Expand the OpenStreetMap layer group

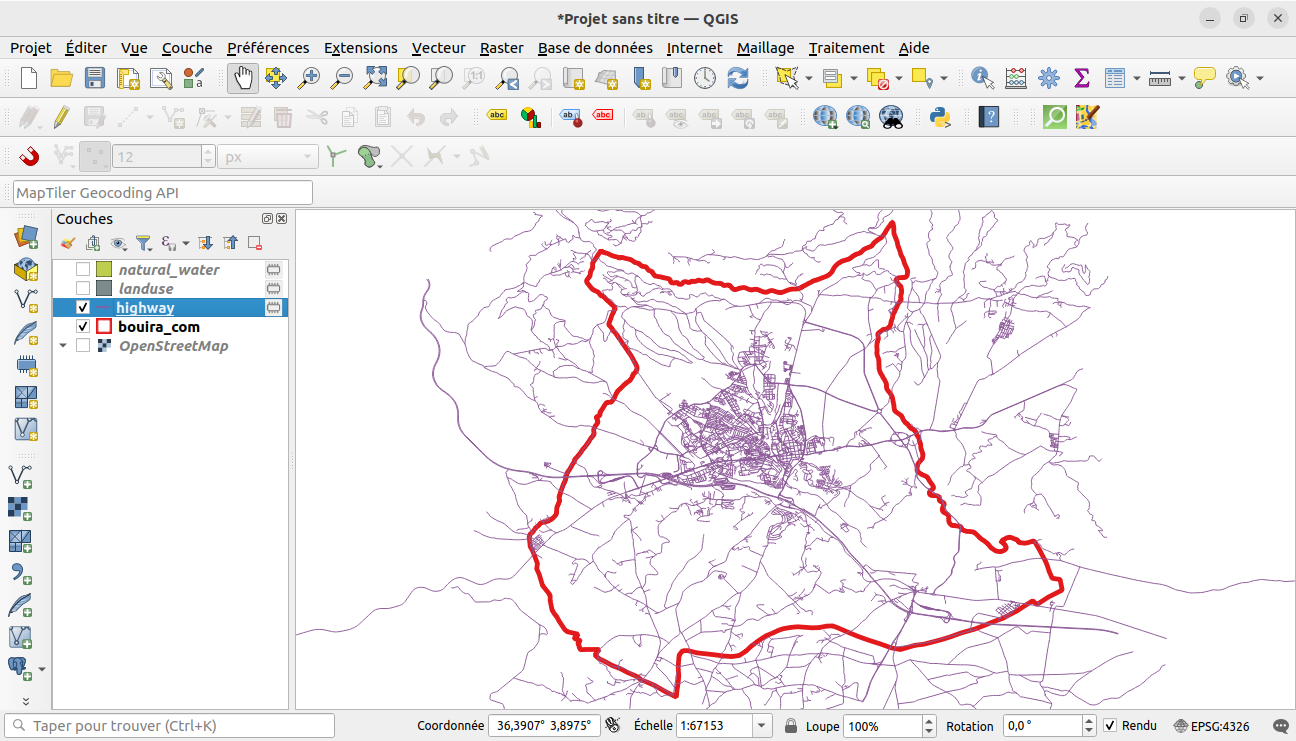point(63,346)
